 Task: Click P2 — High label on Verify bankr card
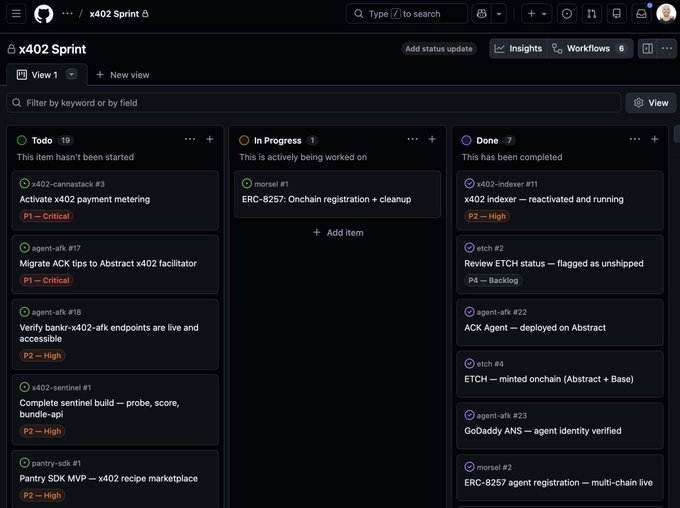(x=42, y=356)
